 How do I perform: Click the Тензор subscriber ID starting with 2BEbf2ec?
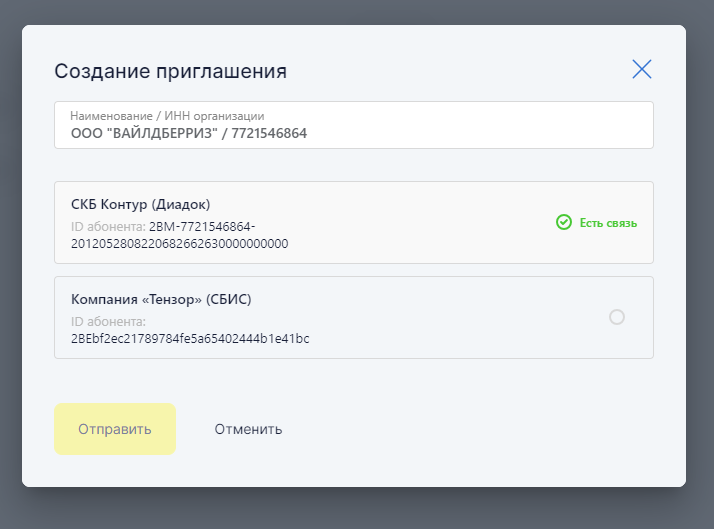pos(190,339)
